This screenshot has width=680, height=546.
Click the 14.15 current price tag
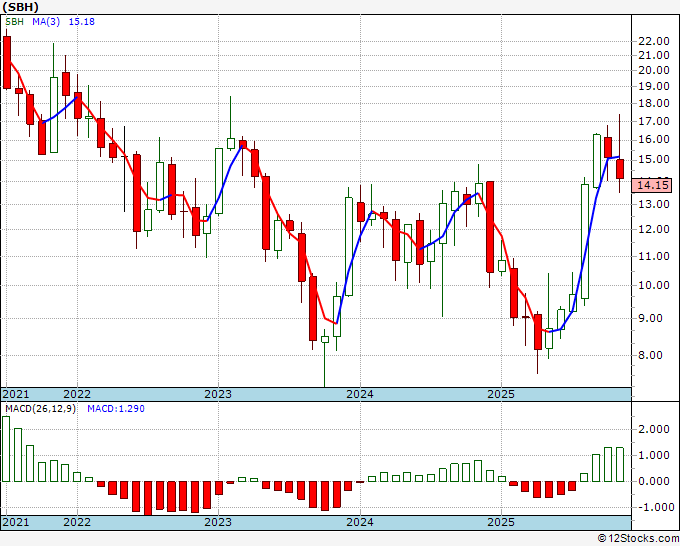click(654, 186)
